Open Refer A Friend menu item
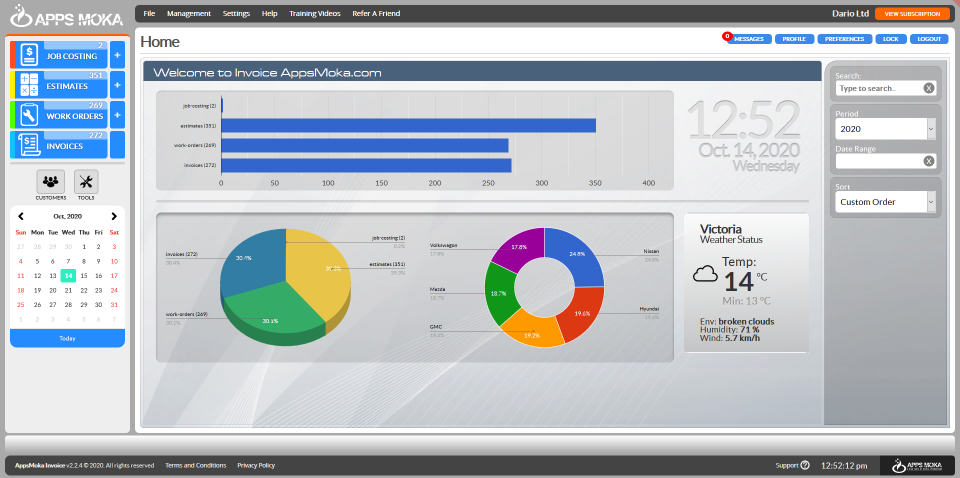 376,13
